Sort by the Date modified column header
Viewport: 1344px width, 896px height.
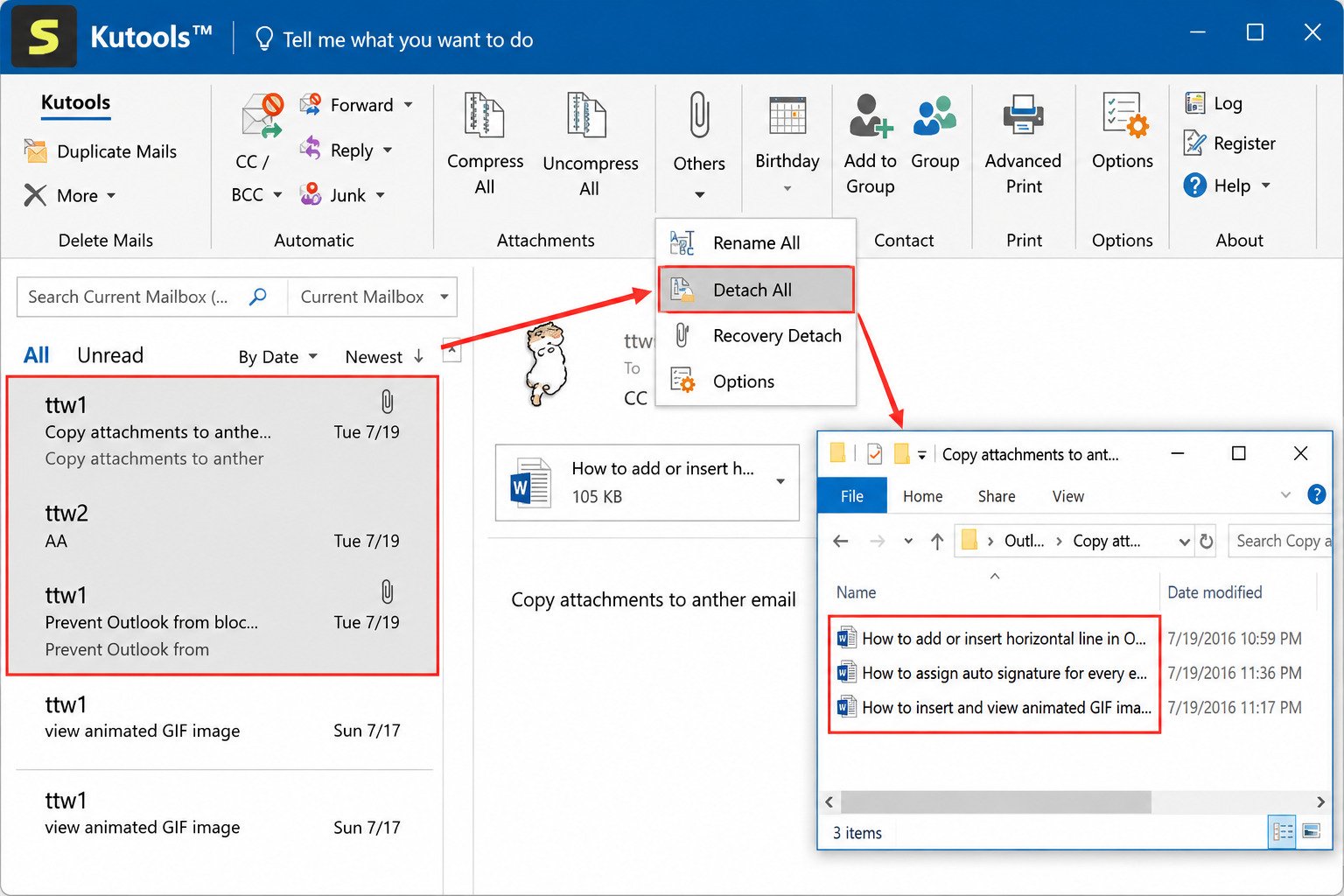coord(1214,592)
